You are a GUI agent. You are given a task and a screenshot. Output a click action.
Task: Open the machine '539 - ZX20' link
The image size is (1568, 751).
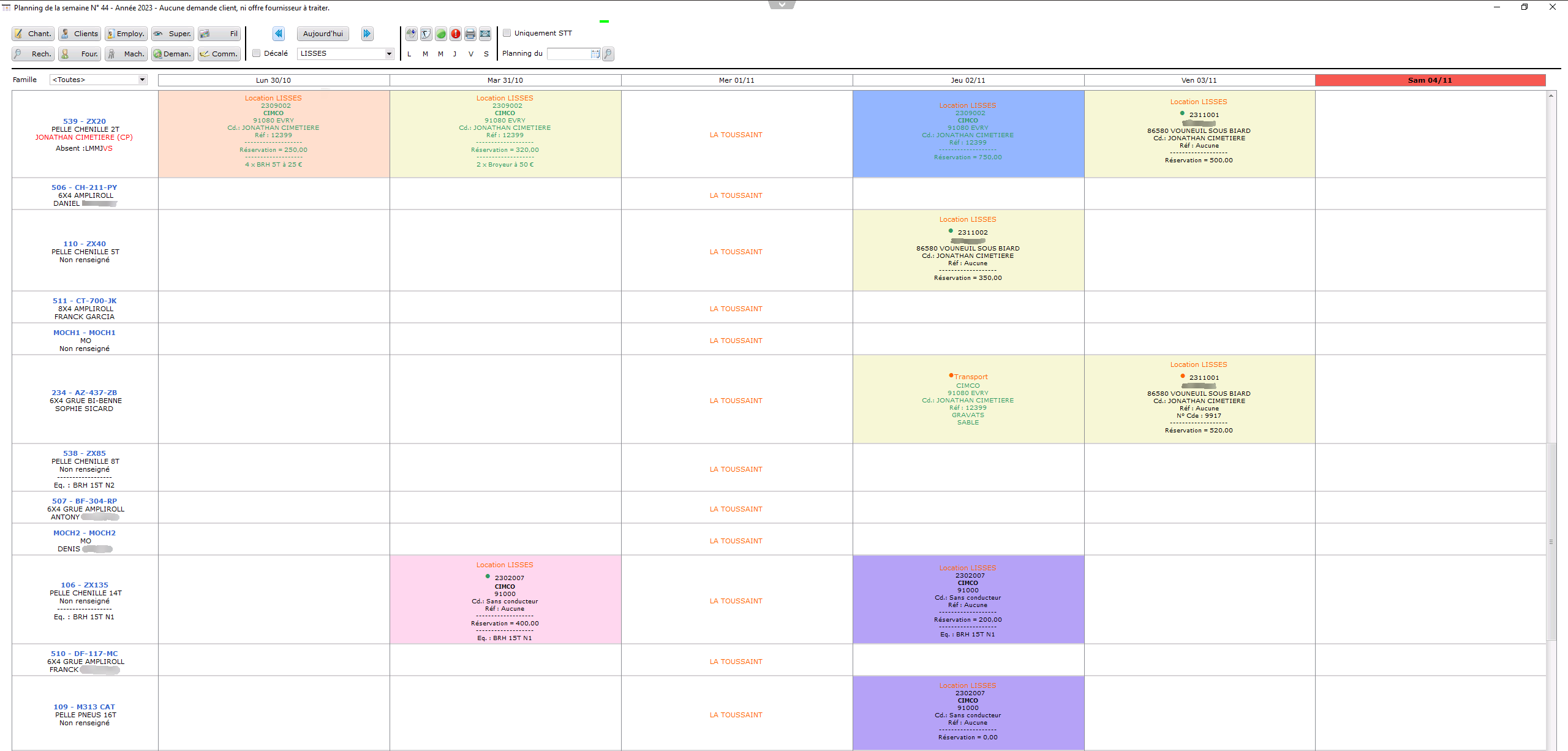[85, 121]
